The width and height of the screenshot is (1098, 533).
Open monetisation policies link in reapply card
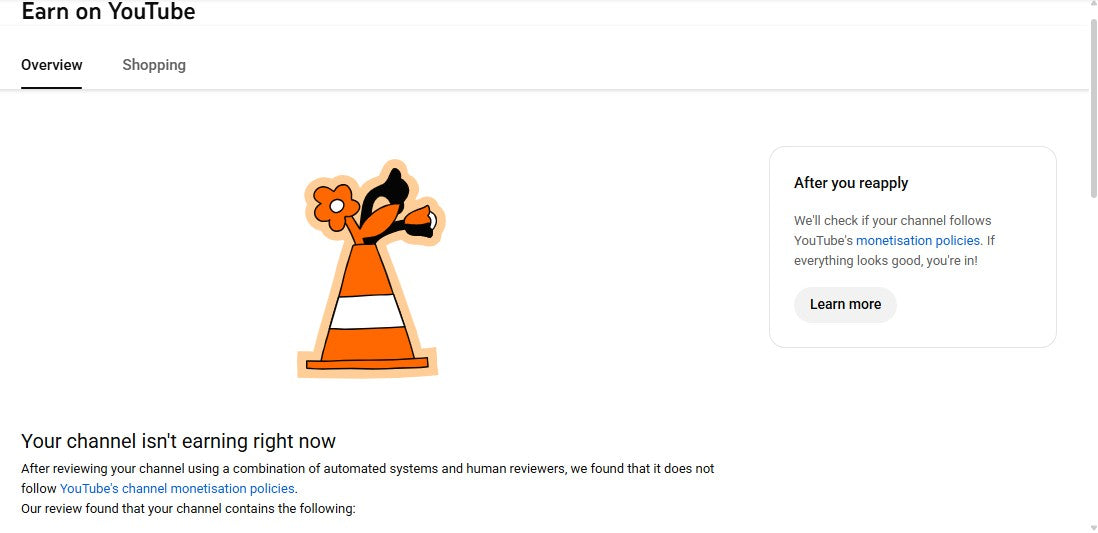[919, 241]
